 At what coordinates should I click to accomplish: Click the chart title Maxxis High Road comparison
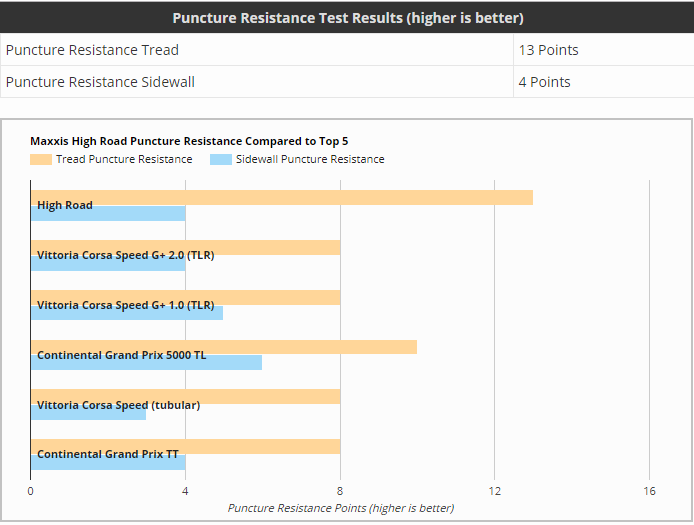tap(189, 141)
